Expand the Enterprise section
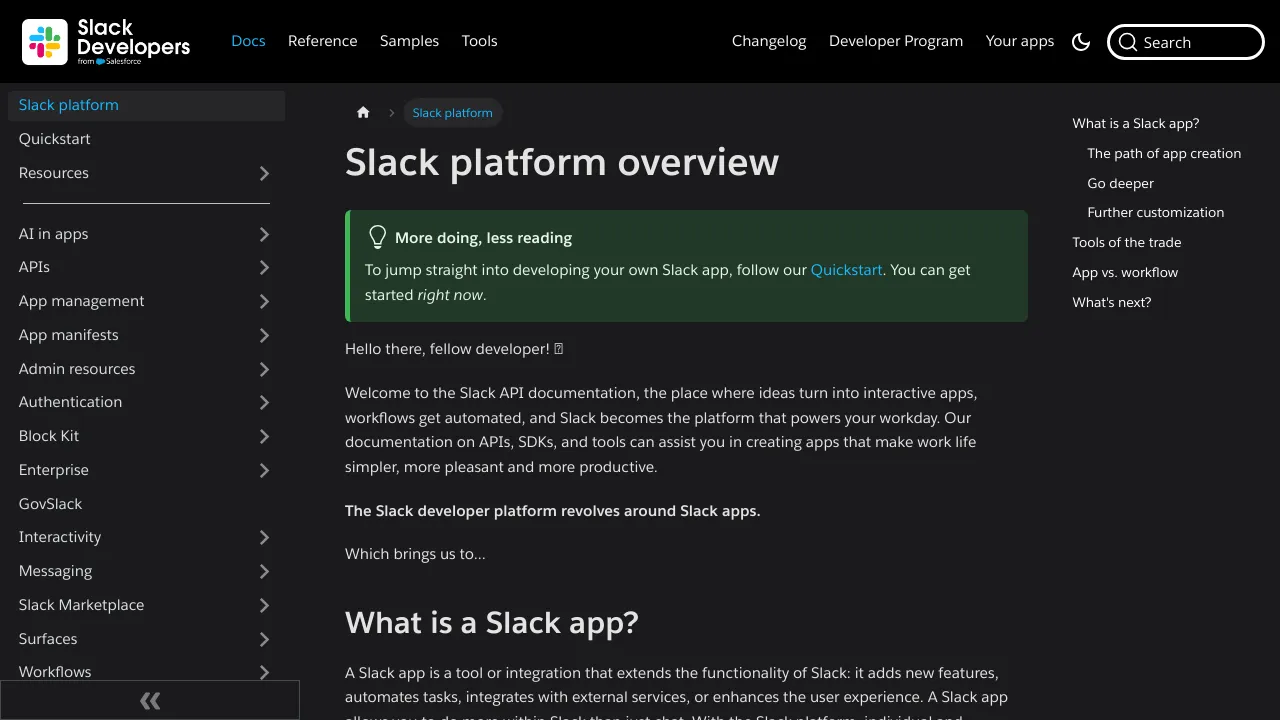The image size is (1280, 720). pos(264,471)
